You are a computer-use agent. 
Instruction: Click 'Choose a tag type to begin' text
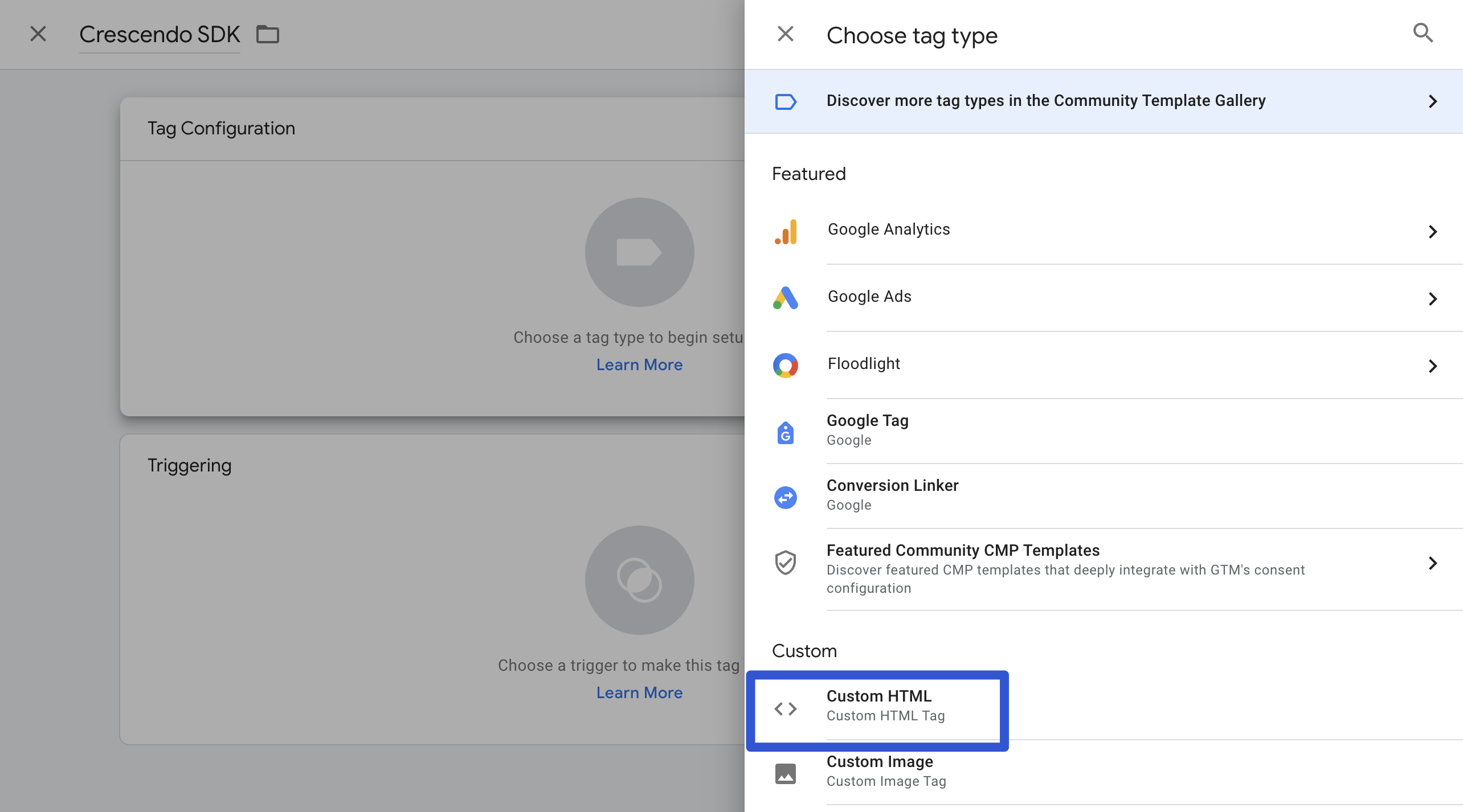pyautogui.click(x=628, y=338)
